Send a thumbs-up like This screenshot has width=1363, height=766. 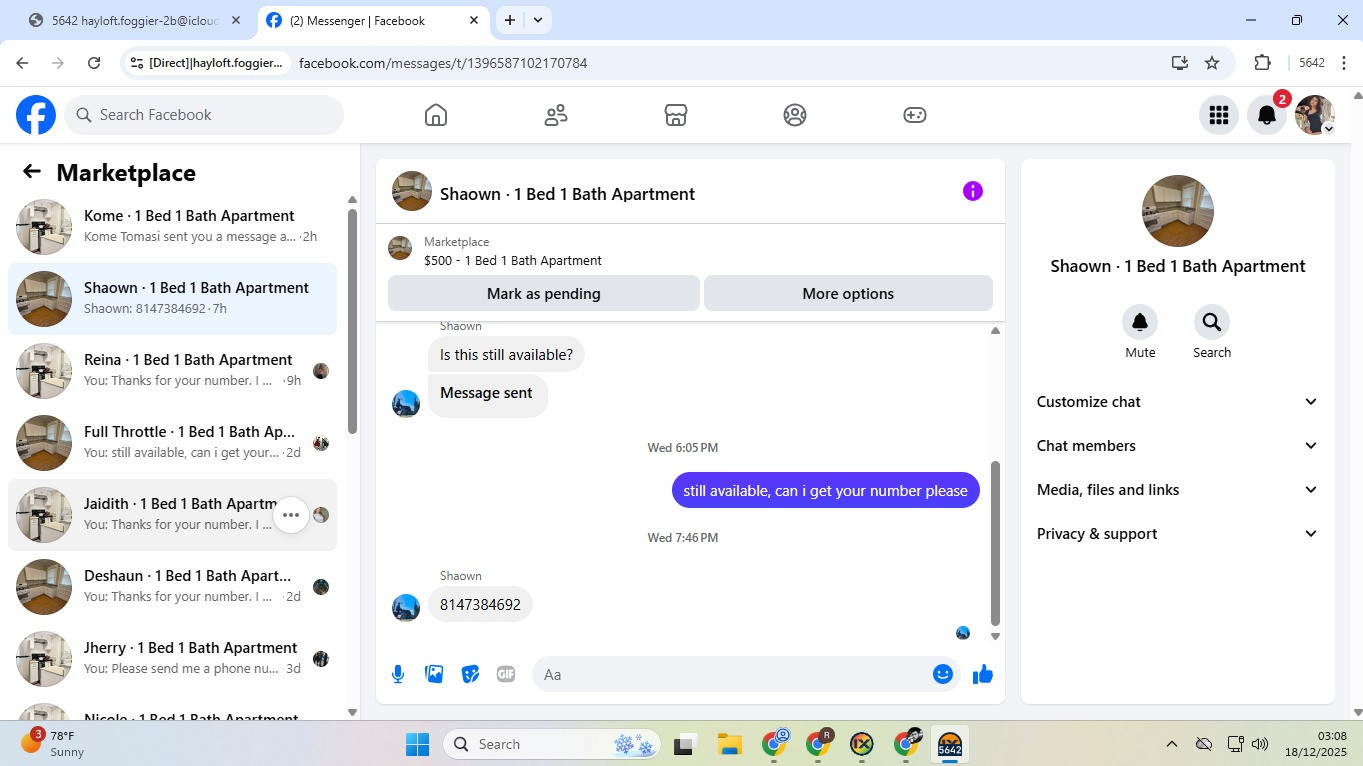click(x=983, y=674)
